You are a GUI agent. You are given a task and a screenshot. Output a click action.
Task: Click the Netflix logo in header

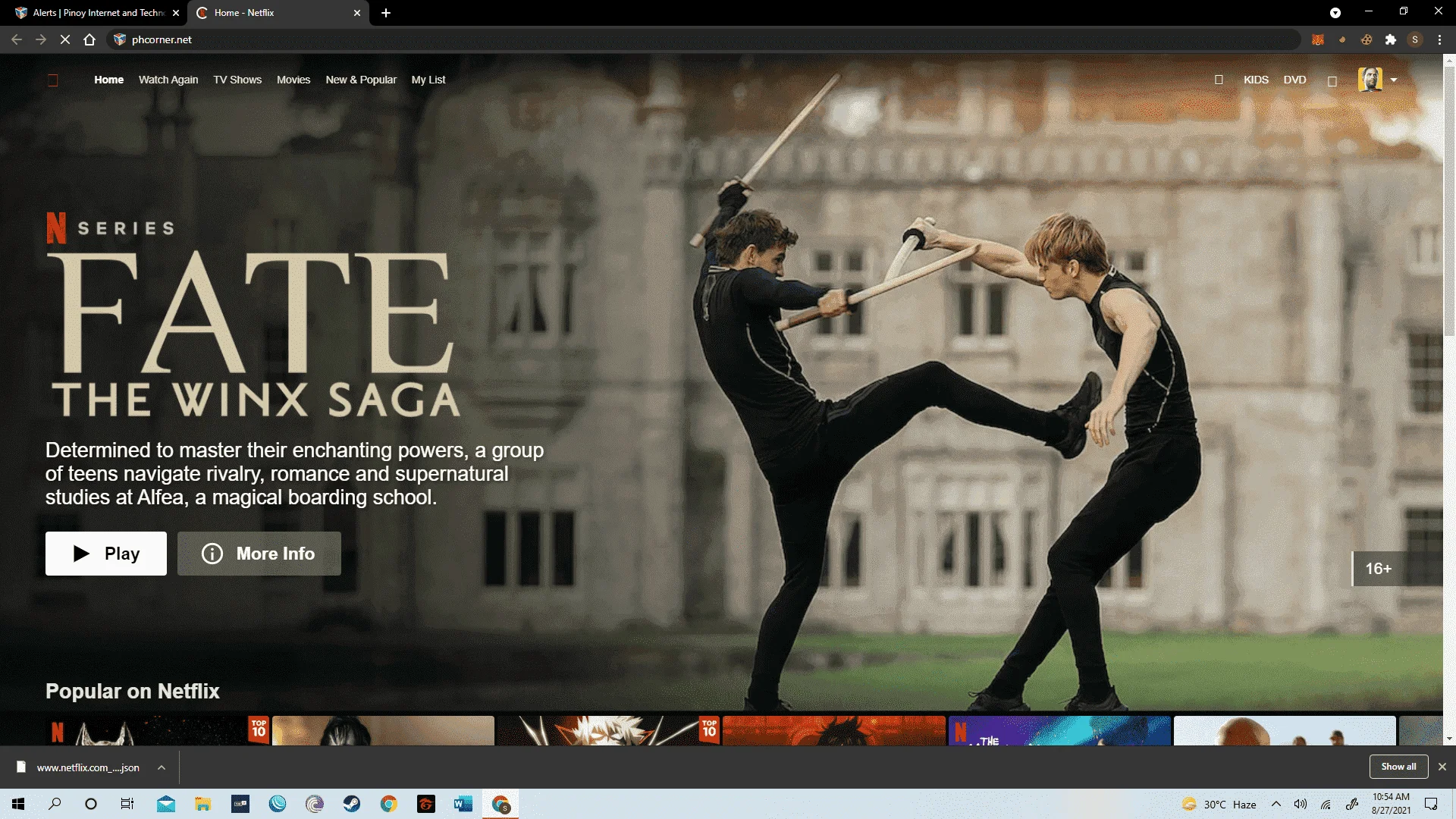tap(53, 80)
